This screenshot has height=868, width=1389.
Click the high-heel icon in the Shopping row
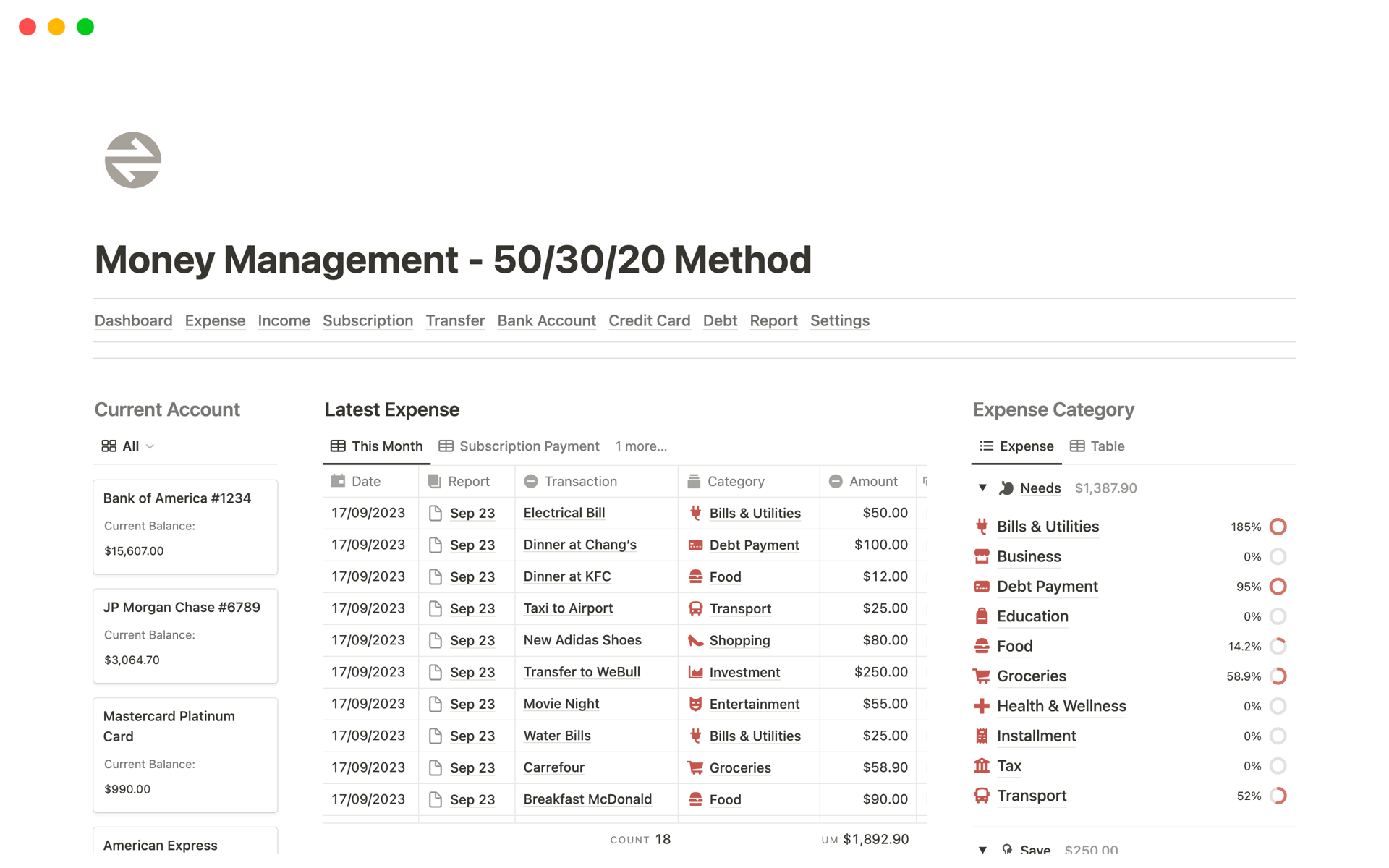695,640
